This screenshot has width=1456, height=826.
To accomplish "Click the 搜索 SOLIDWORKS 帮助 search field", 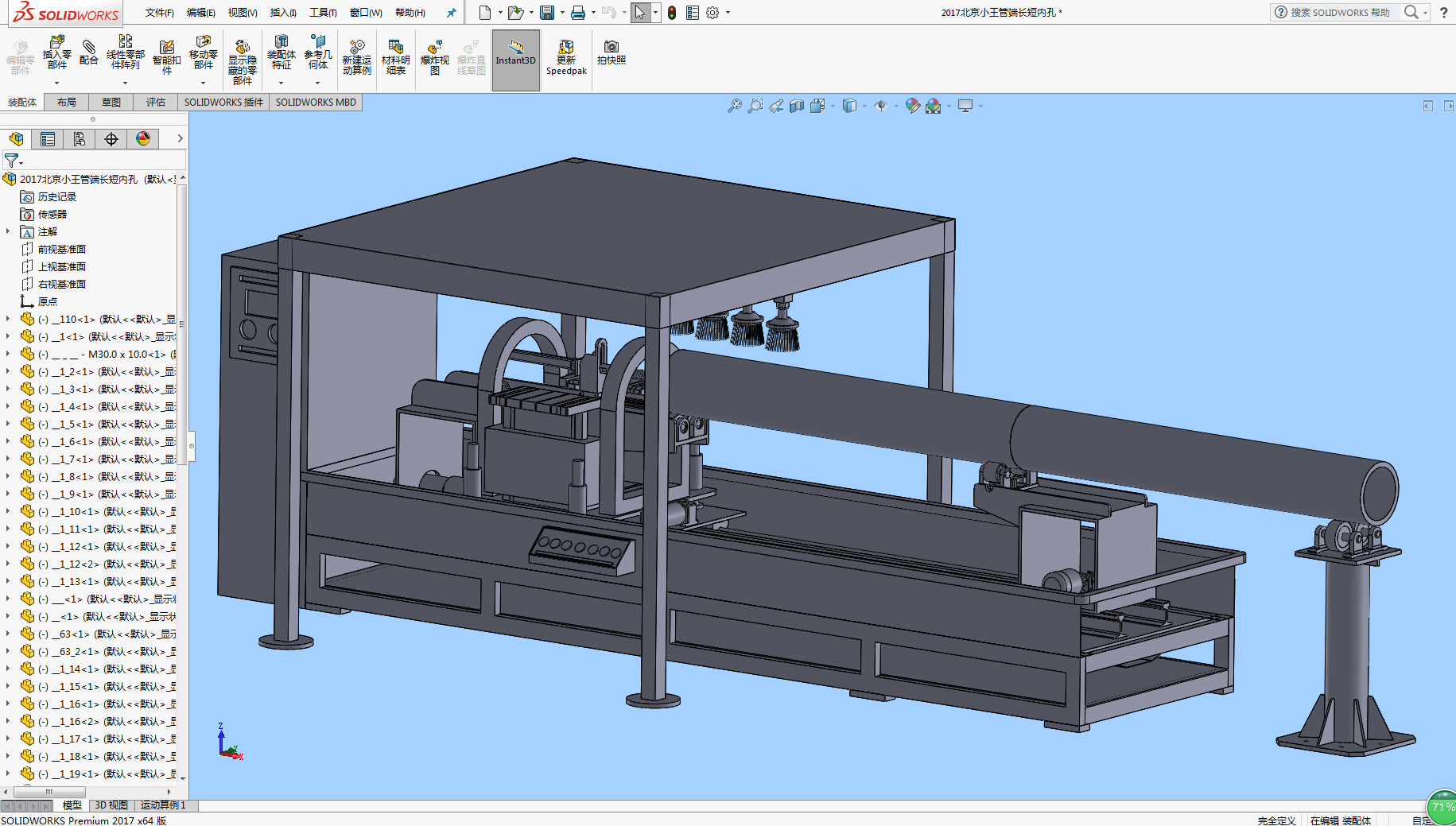I will 1340,13.
